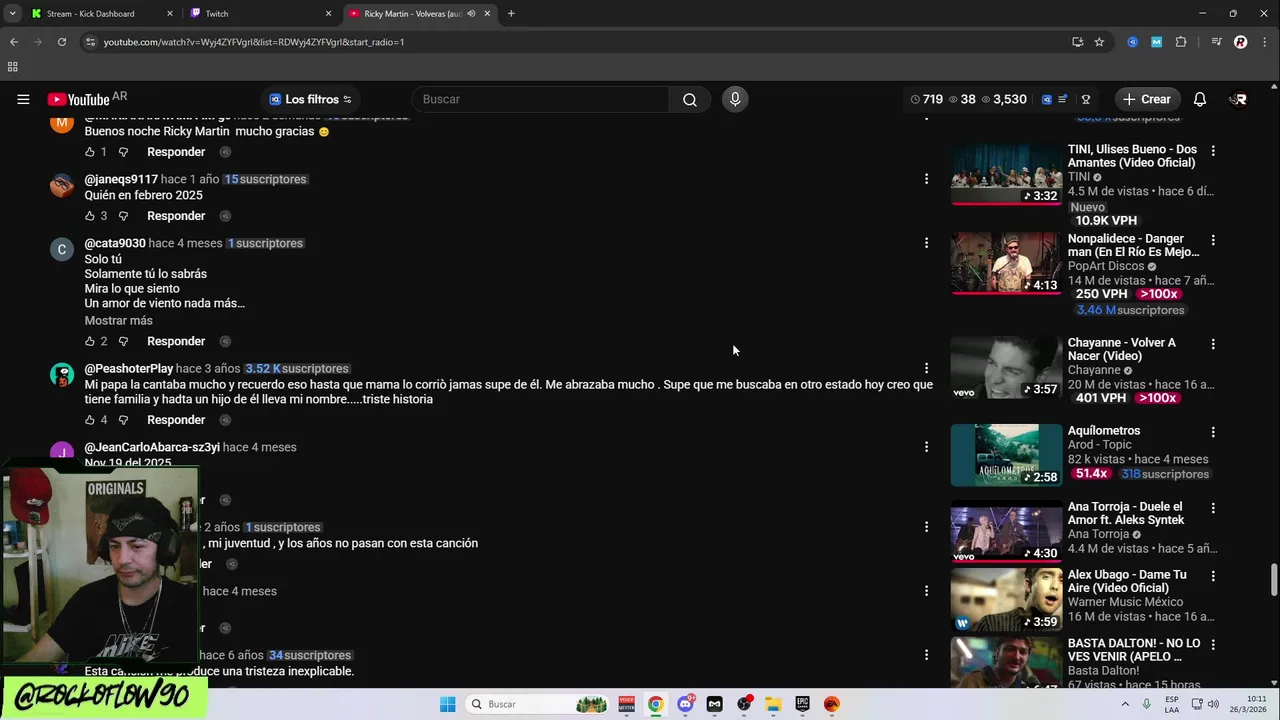This screenshot has height=720, width=1280.
Task: Open the Chrome three-dot menu
Action: pos(1264,42)
